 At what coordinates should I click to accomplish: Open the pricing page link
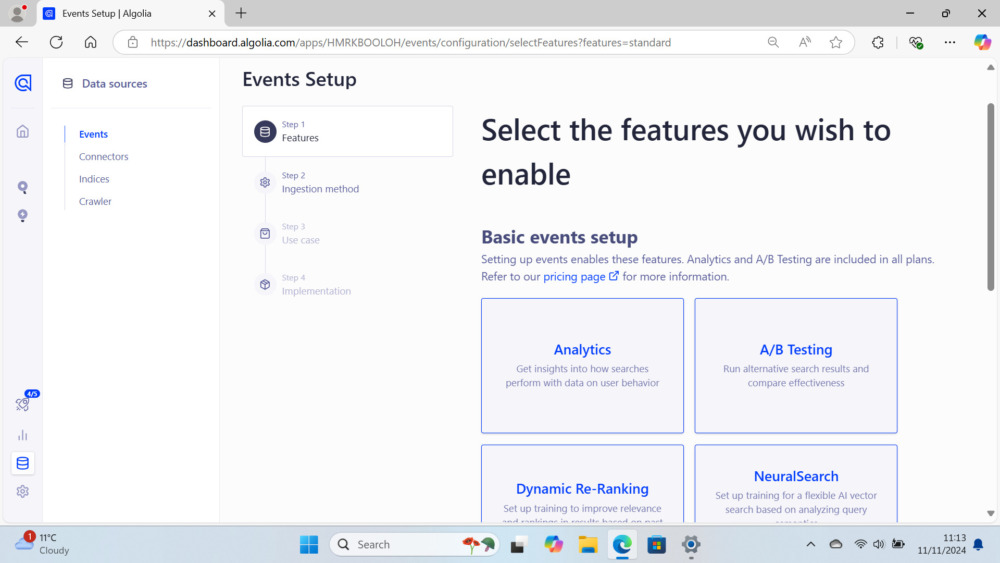click(580, 276)
